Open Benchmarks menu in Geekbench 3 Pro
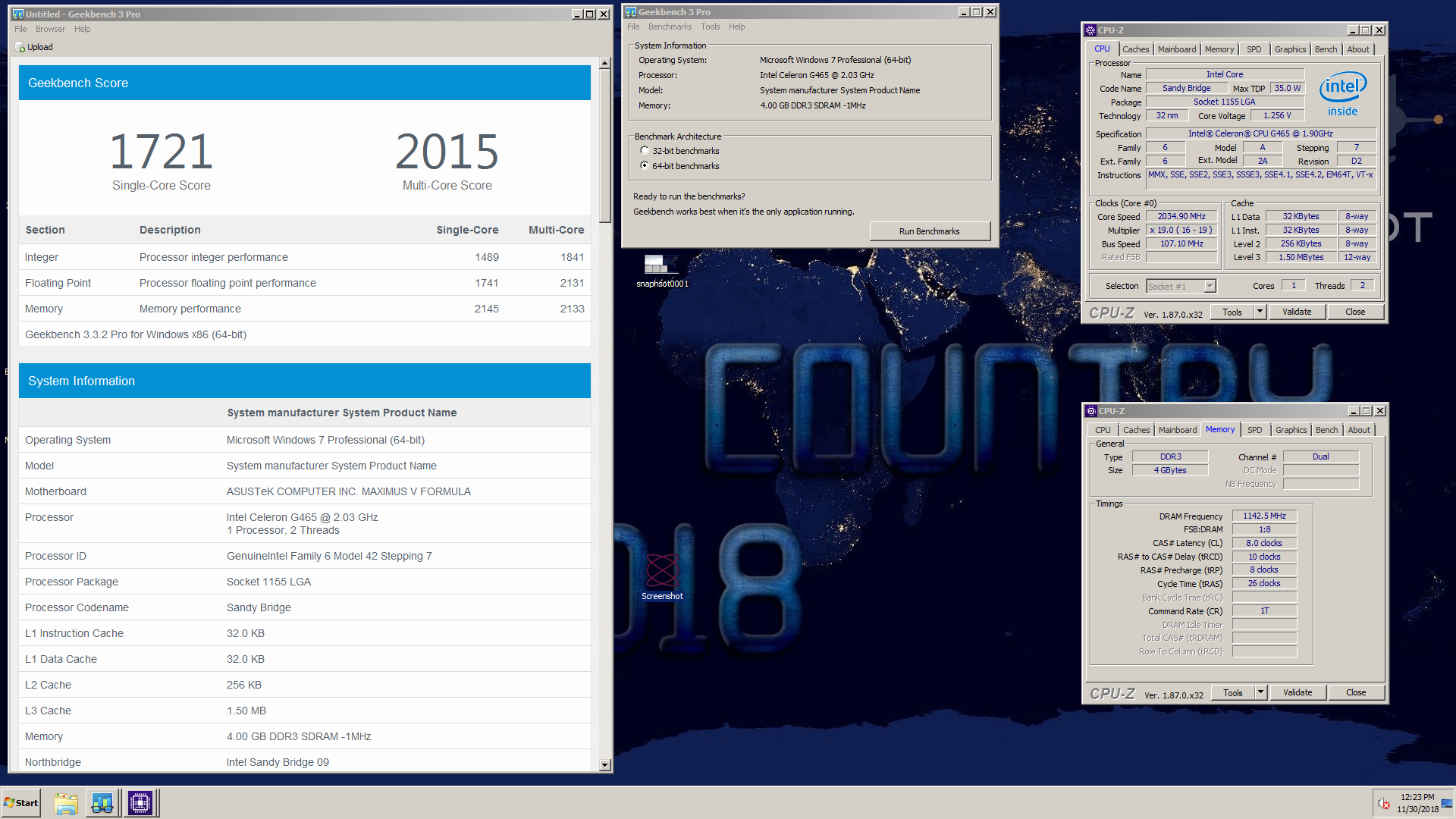This screenshot has width=1456, height=819. pyautogui.click(x=670, y=27)
